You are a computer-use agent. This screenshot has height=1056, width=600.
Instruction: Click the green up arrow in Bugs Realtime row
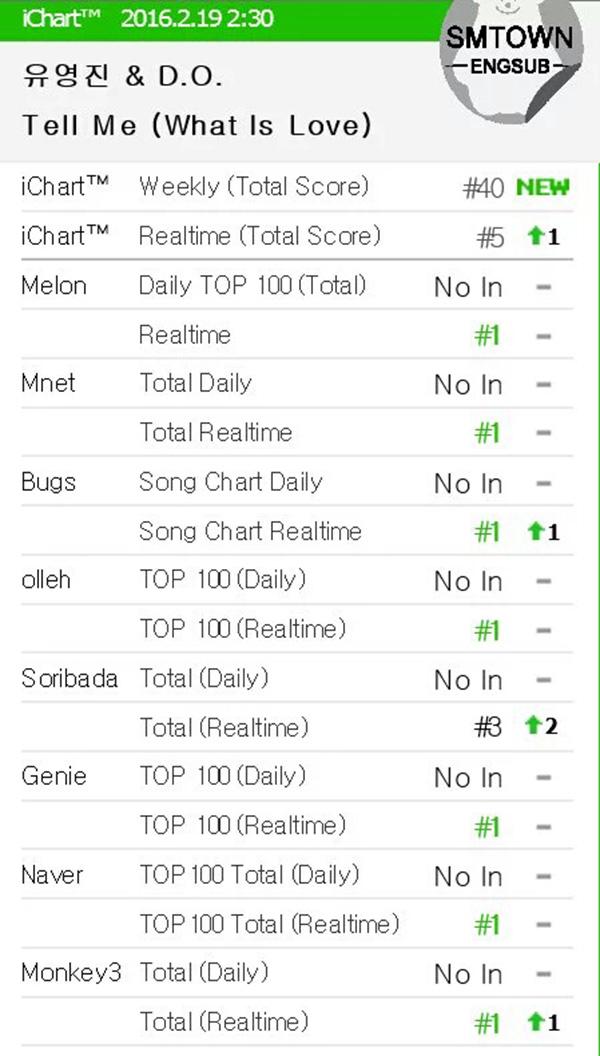[533, 532]
